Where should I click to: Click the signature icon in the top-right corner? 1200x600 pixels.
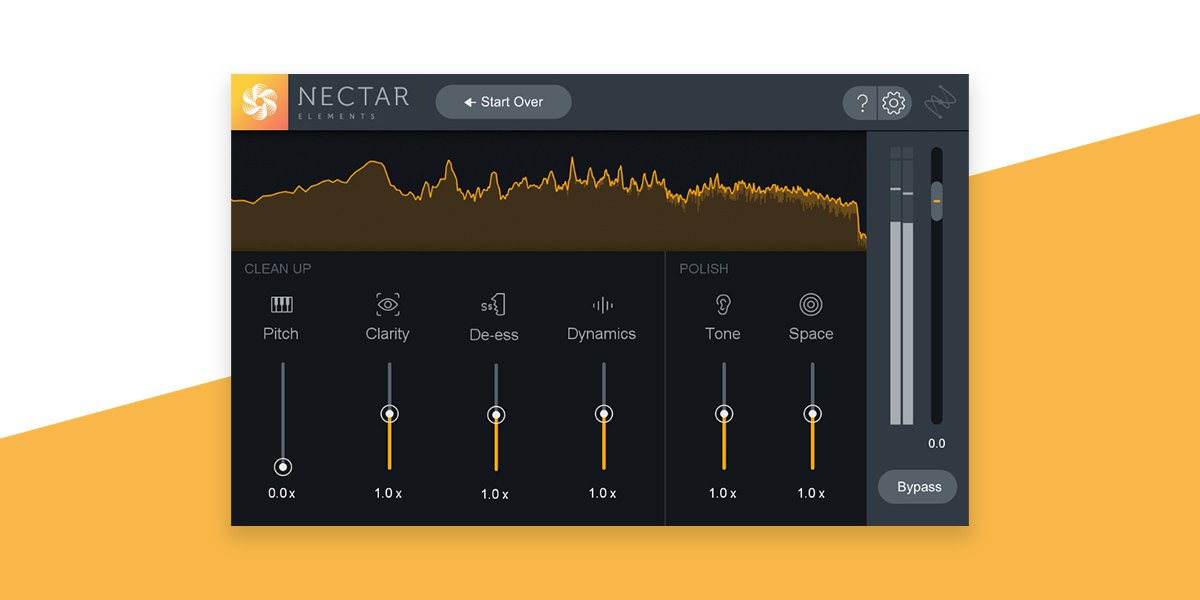pos(942,101)
